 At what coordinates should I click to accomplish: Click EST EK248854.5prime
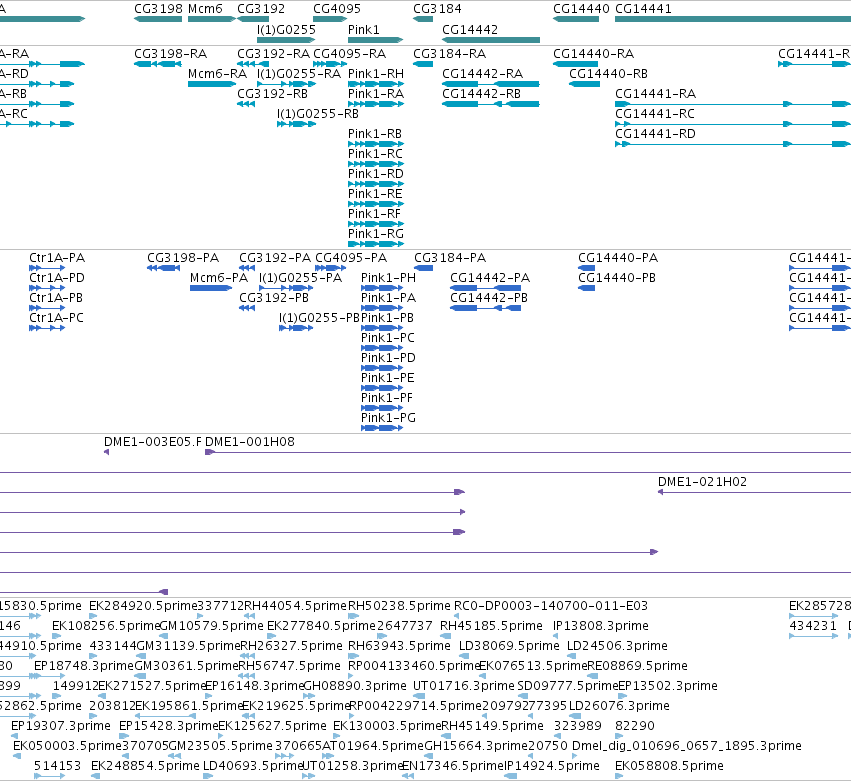click(96, 777)
